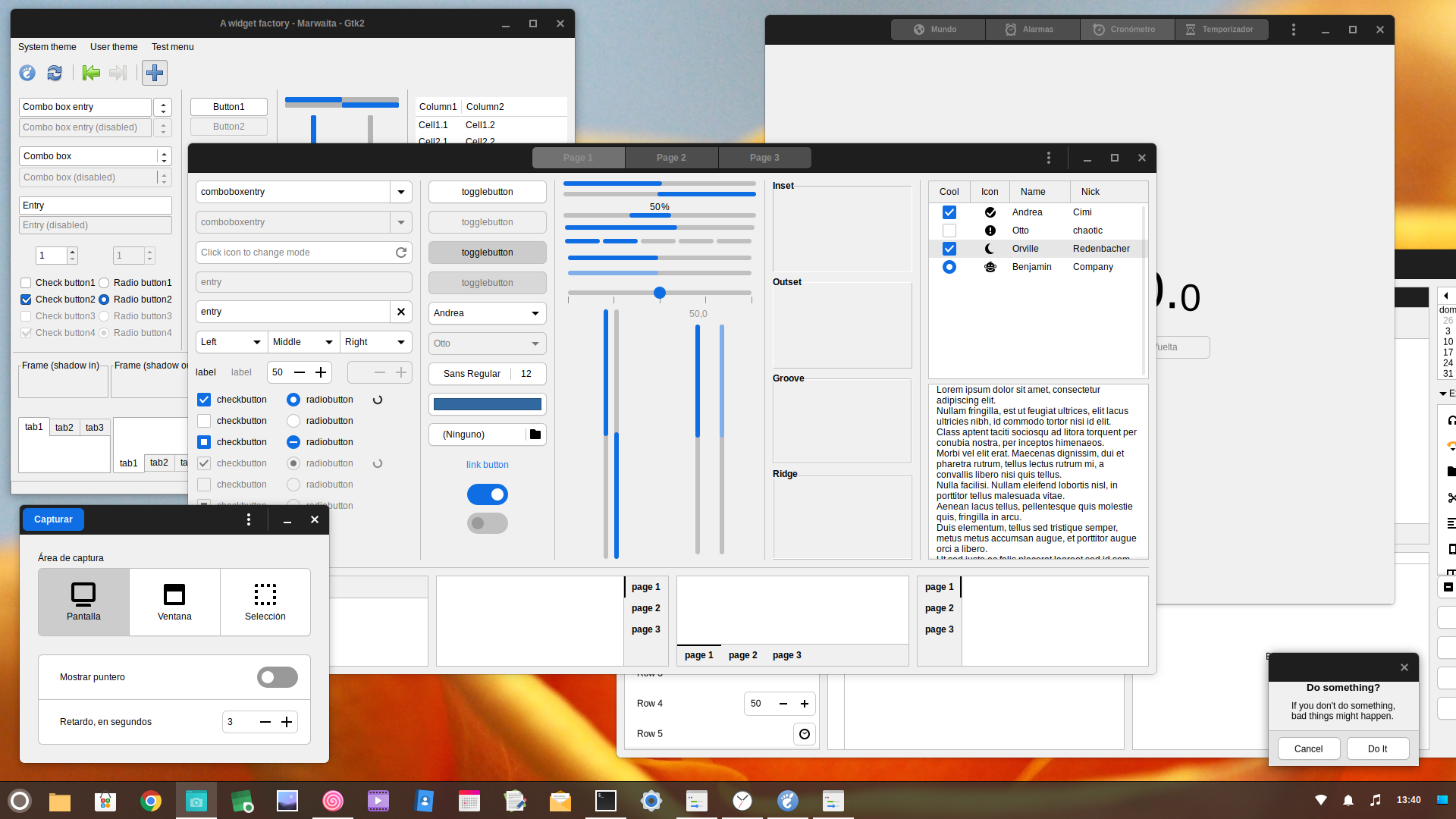Click the clock icon next to Row 5

804,733
